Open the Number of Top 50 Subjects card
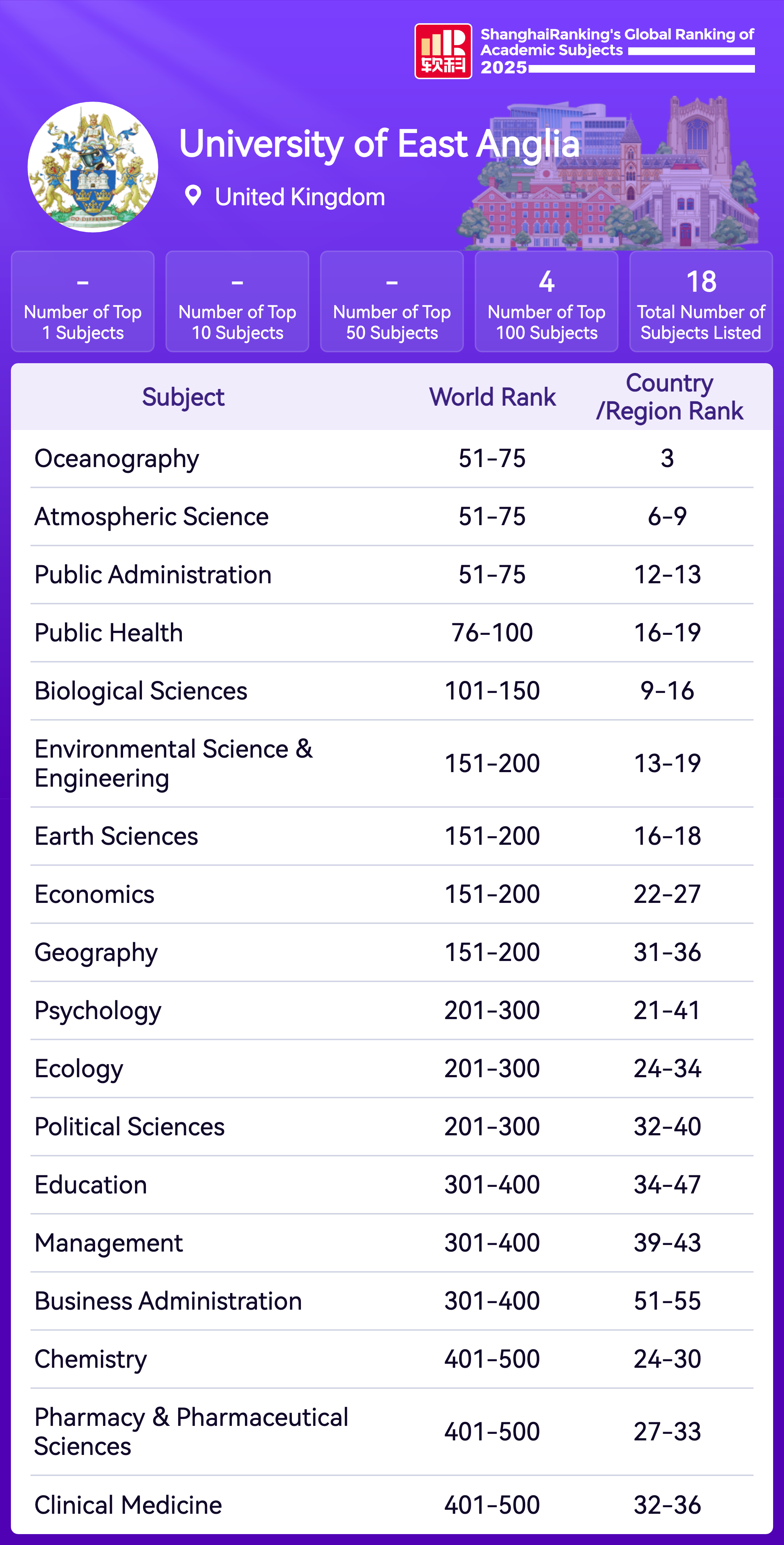Screen dimensions: 784x1545 coord(392,302)
